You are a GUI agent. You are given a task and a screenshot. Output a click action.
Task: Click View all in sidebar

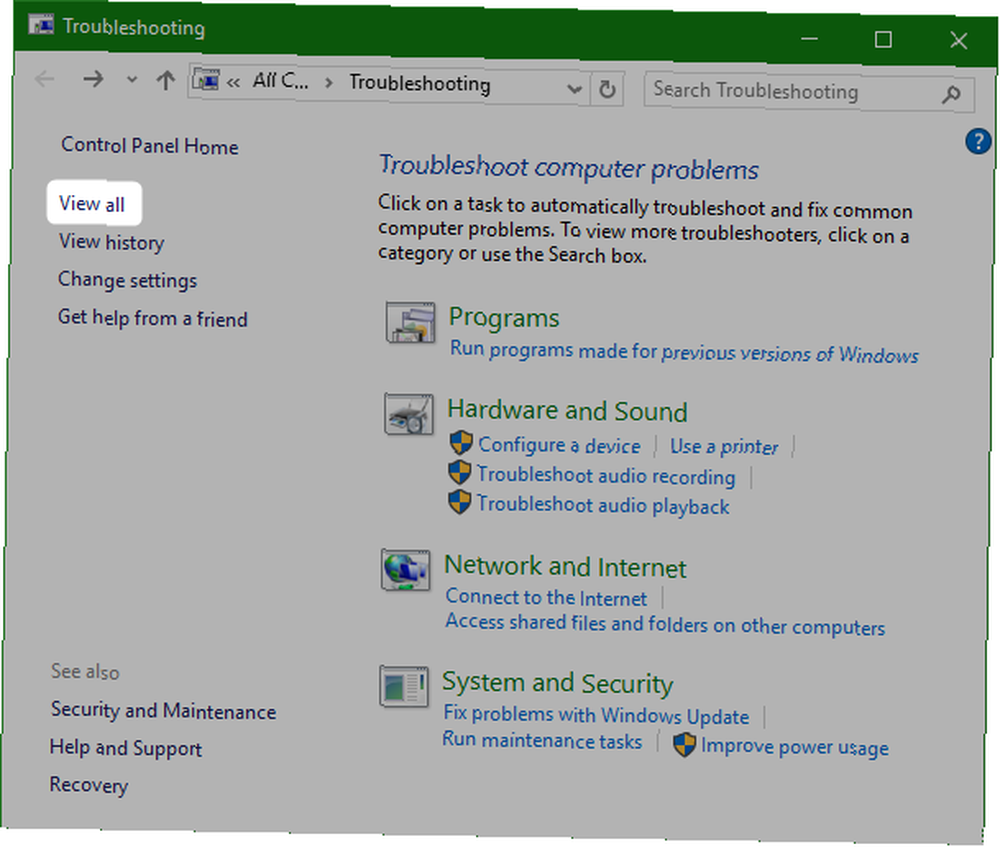tap(92, 204)
